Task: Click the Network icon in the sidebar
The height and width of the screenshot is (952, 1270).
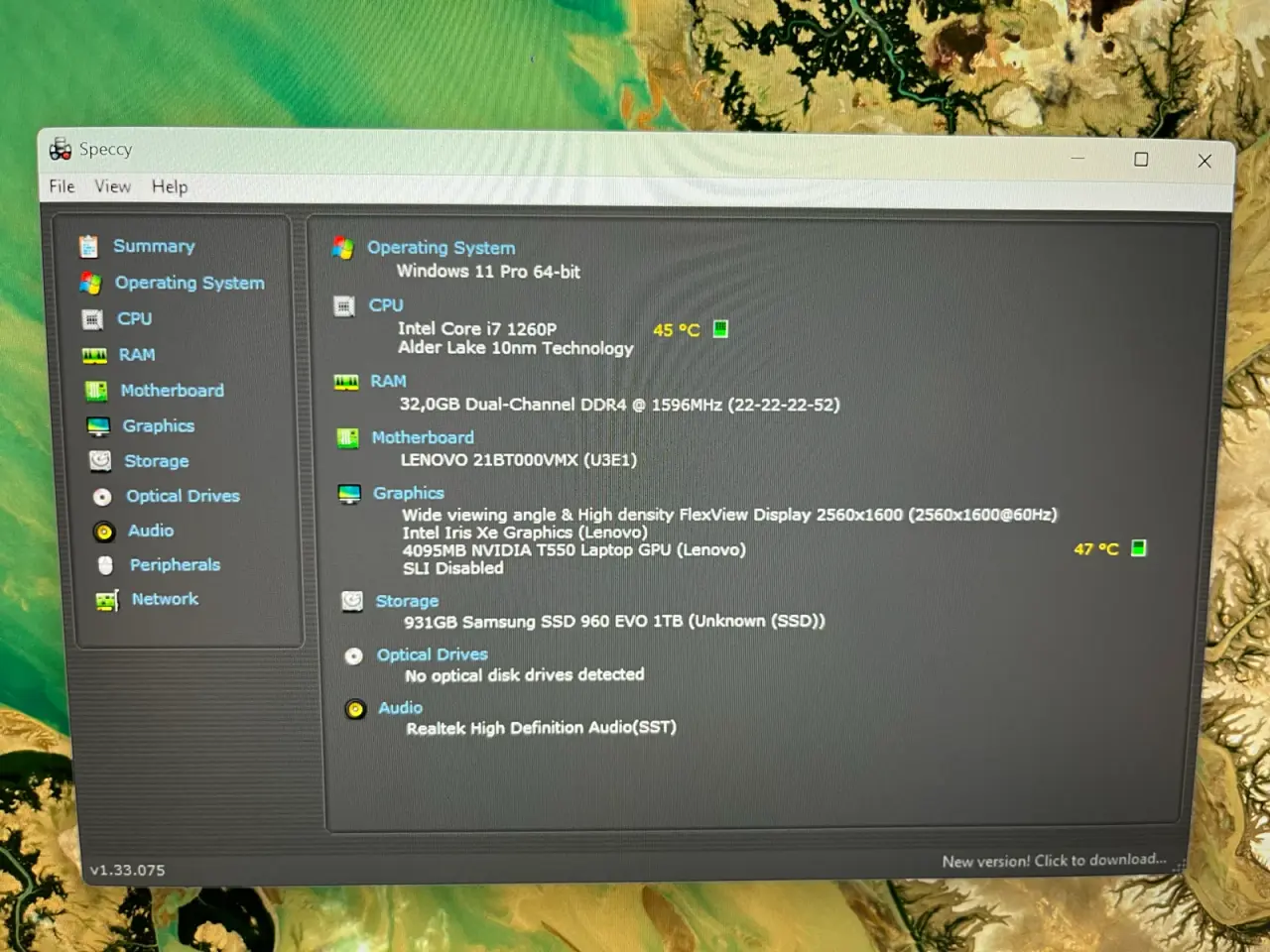Action: (107, 600)
